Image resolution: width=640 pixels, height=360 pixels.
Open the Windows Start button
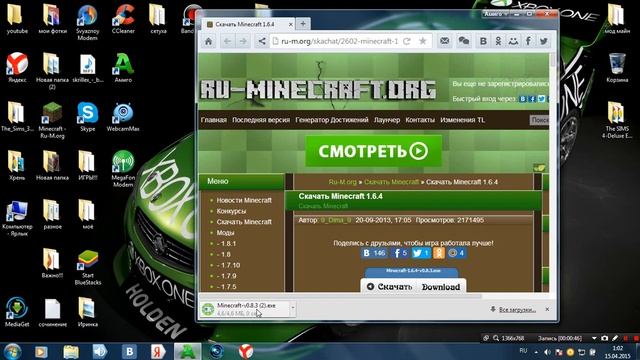[x=13, y=351]
